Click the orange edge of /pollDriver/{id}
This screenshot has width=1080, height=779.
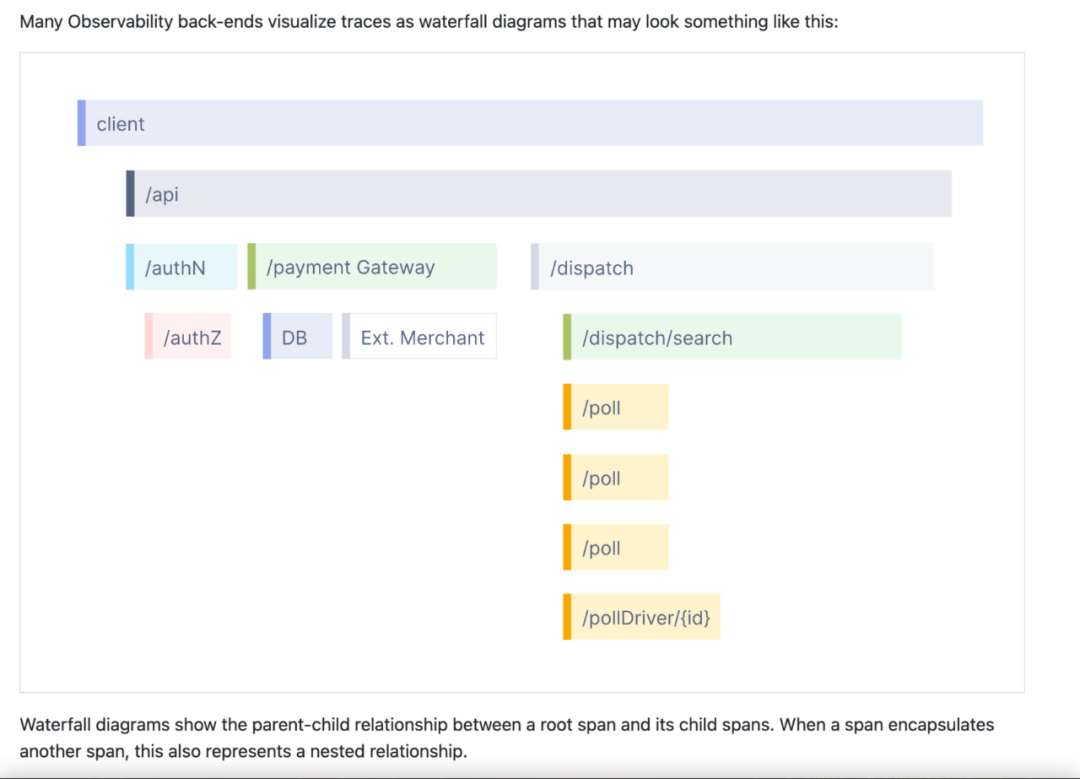click(565, 616)
